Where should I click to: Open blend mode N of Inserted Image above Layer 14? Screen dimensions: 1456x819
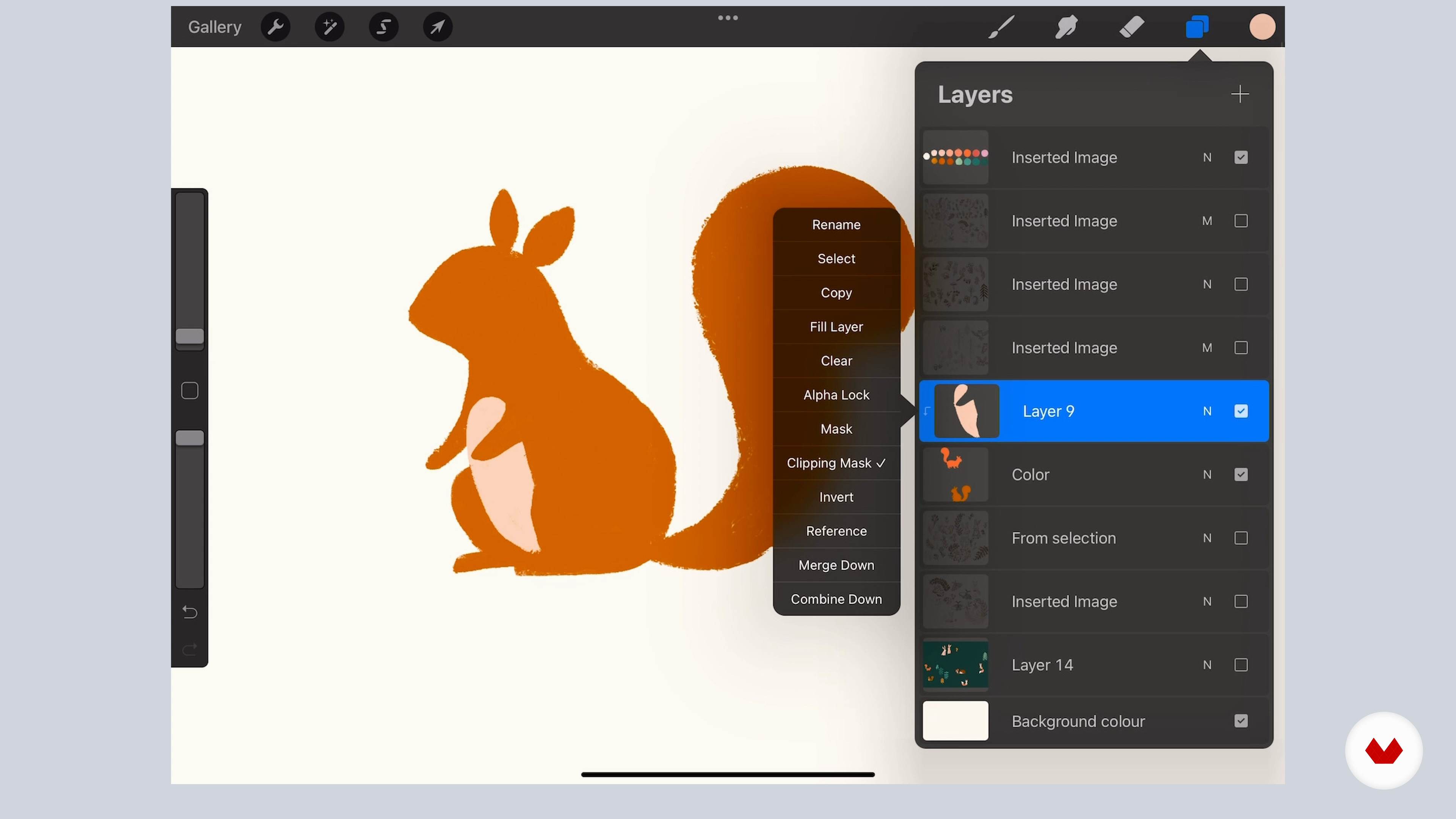click(x=1207, y=601)
